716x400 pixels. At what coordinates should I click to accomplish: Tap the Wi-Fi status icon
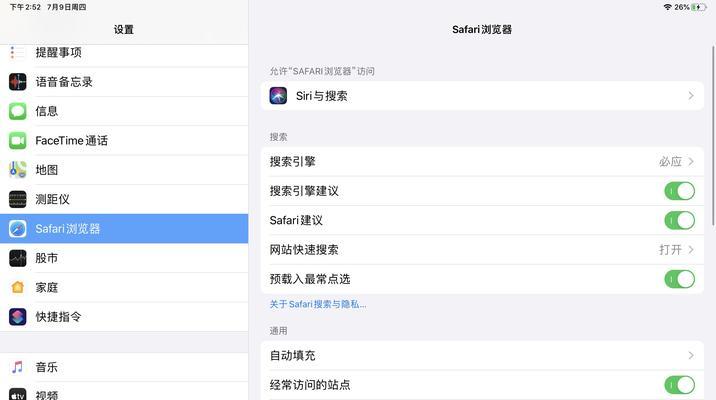(668, 7)
